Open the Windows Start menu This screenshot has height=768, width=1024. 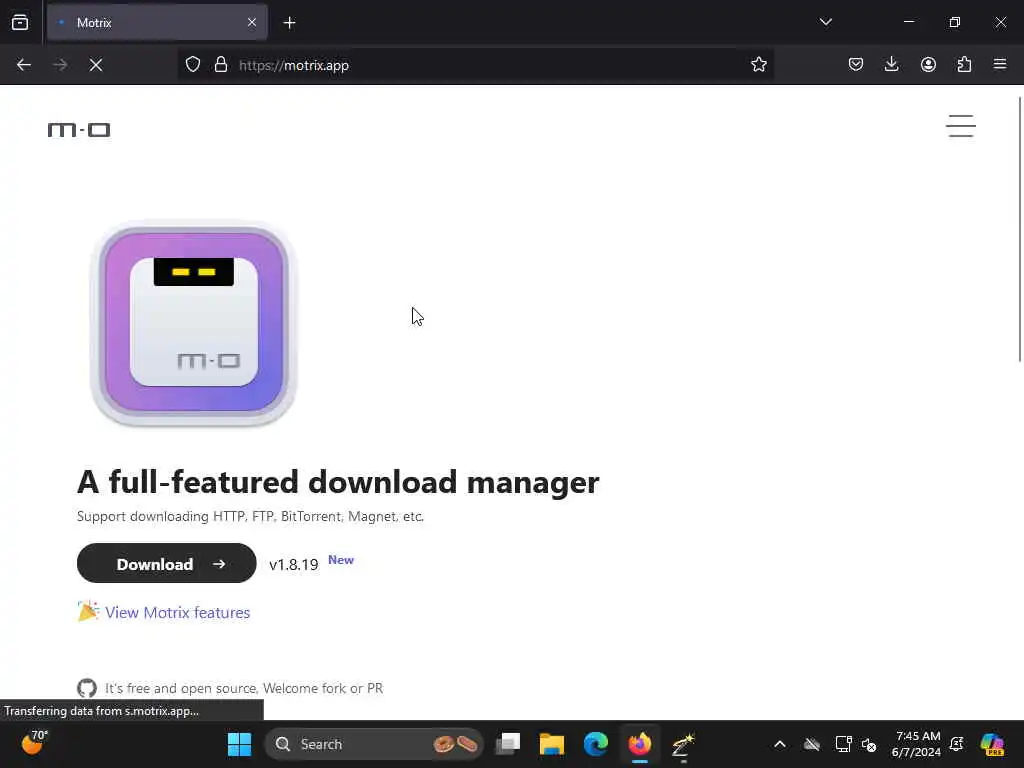(239, 744)
